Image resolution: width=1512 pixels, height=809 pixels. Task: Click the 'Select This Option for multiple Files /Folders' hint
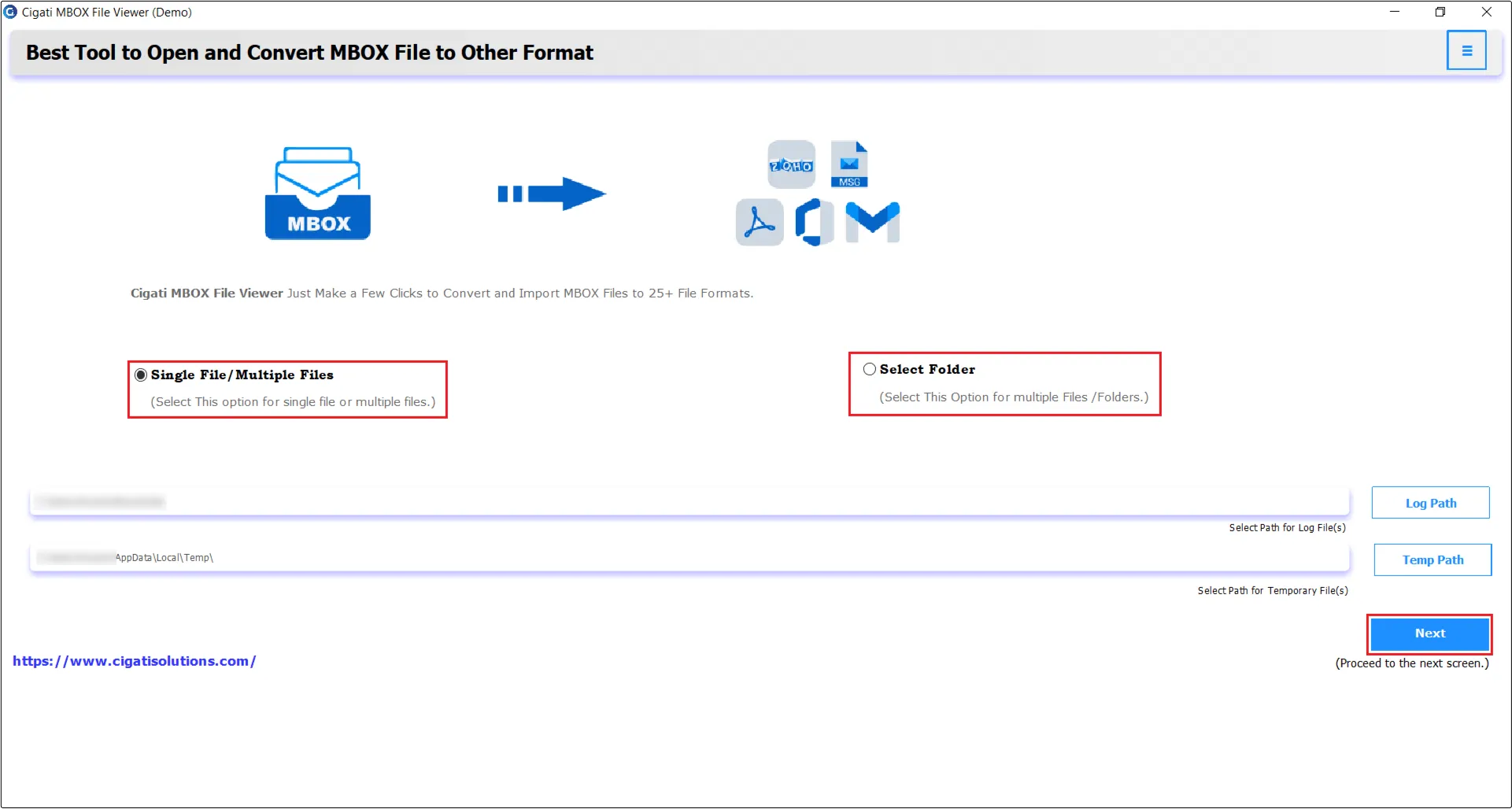[x=1014, y=397]
